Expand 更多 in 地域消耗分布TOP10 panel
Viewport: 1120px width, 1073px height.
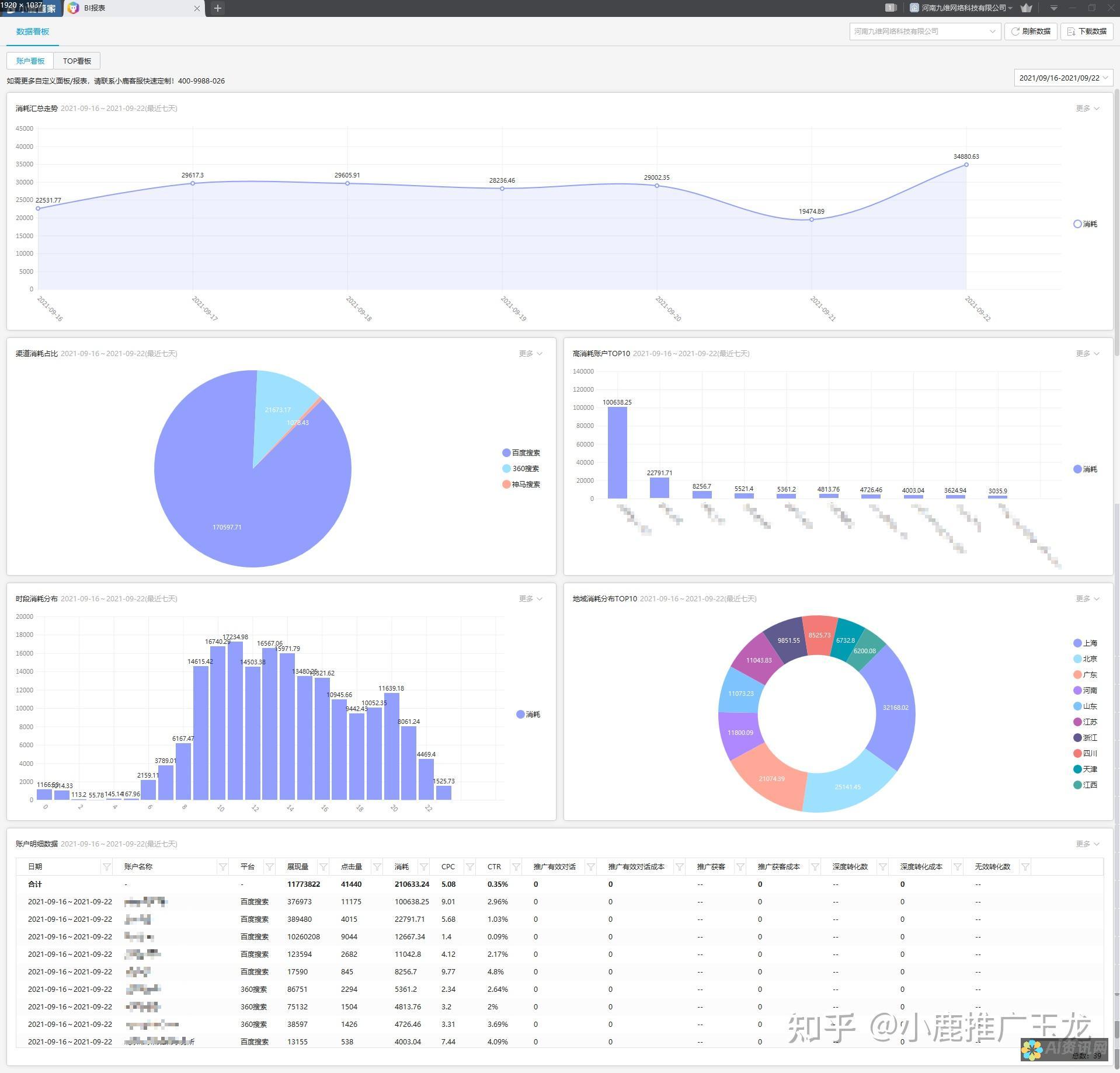(1088, 599)
